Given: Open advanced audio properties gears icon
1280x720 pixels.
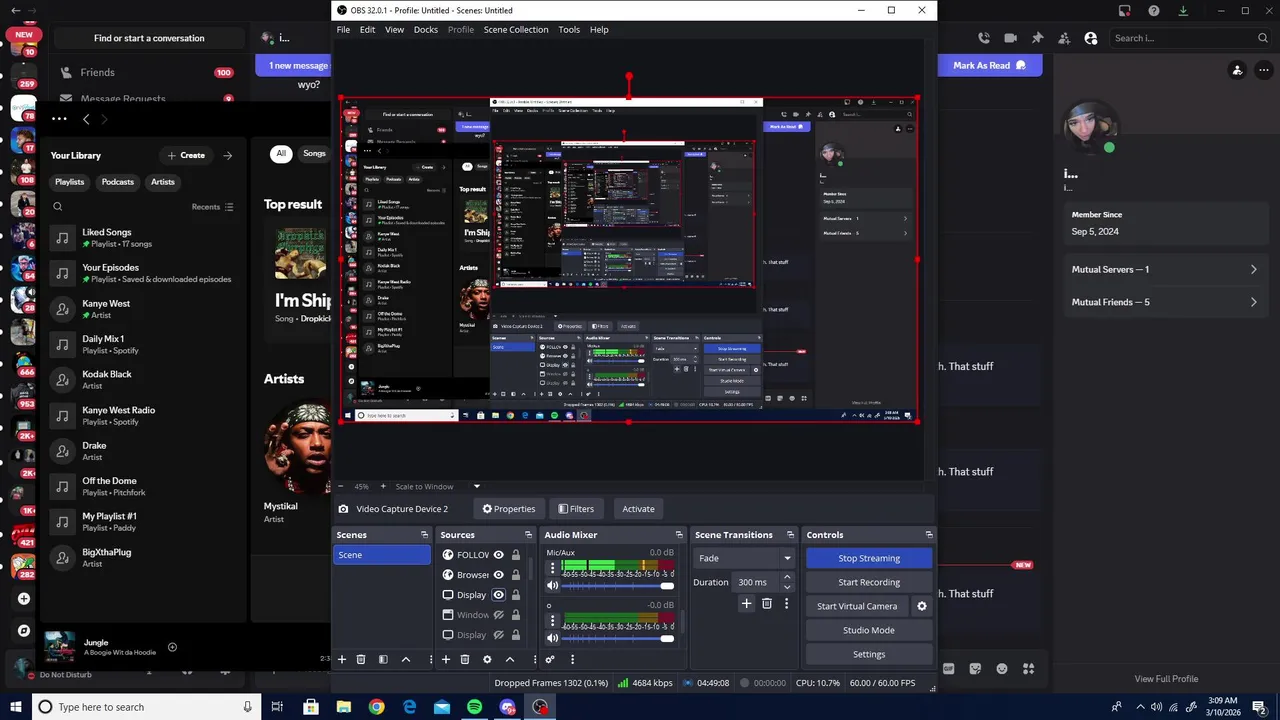Looking at the screenshot, I should [x=550, y=660].
